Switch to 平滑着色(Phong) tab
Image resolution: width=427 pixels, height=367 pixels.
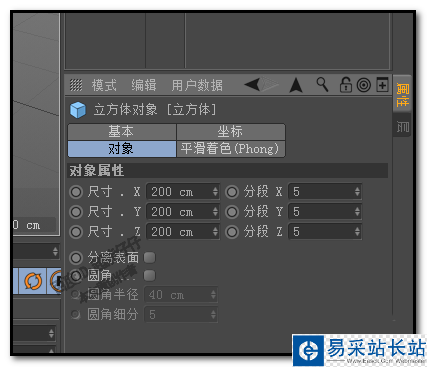[231, 149]
